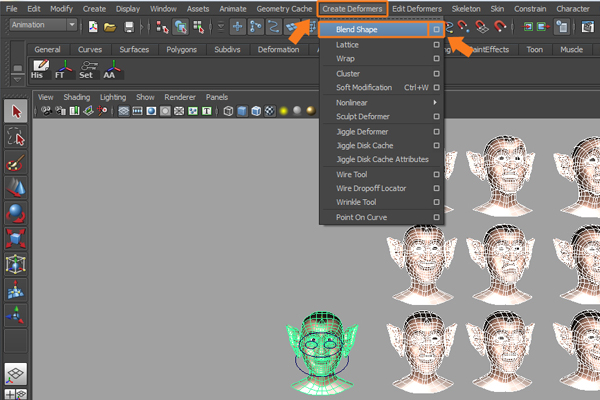
Task: Open the panel Renderer menu
Action: 180,97
